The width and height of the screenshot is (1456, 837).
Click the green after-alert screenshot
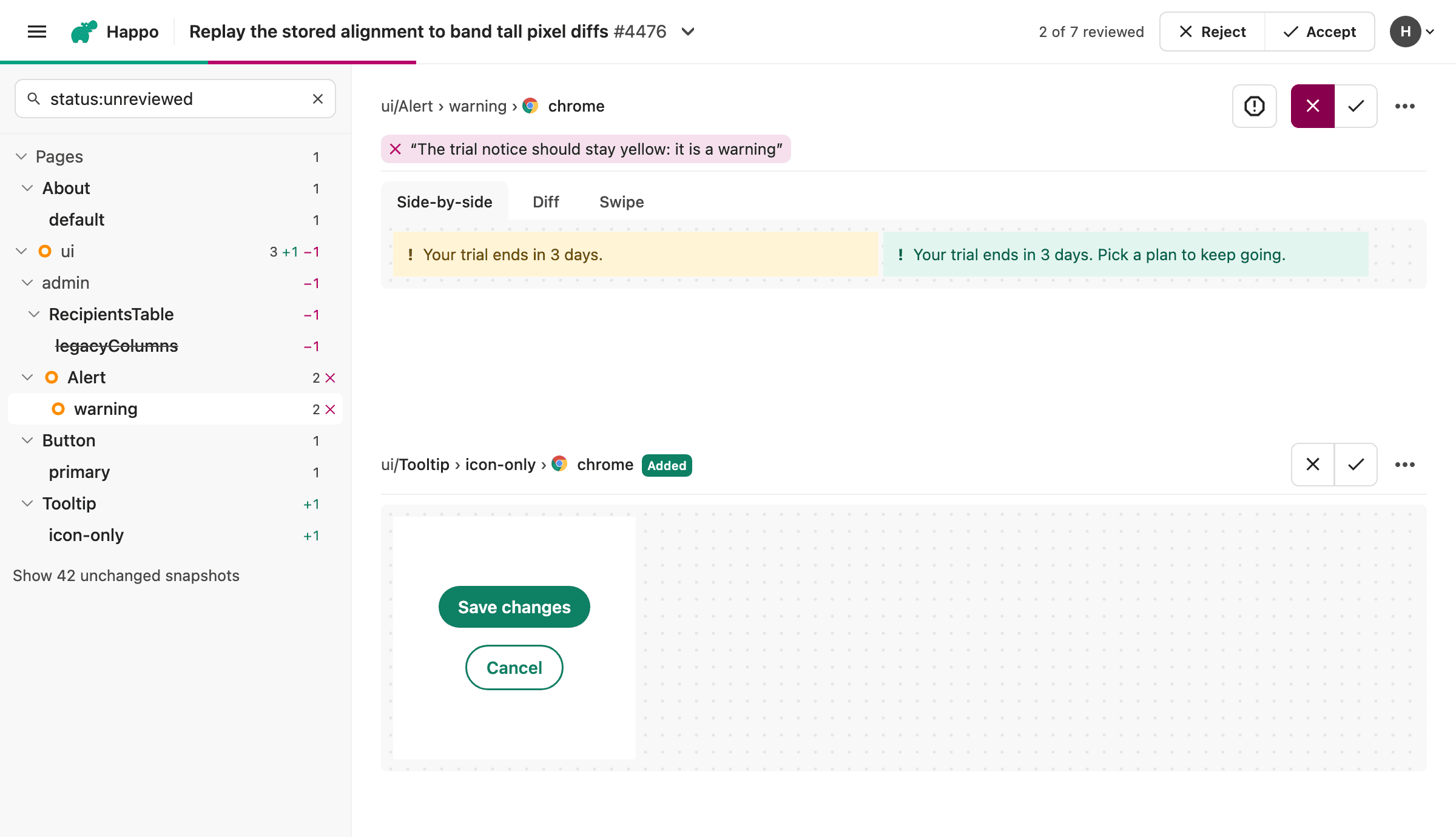(x=1125, y=254)
